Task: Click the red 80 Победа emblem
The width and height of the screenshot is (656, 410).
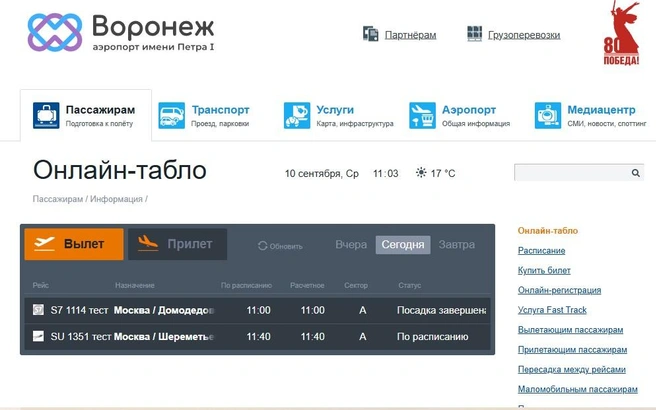Action: click(x=621, y=33)
